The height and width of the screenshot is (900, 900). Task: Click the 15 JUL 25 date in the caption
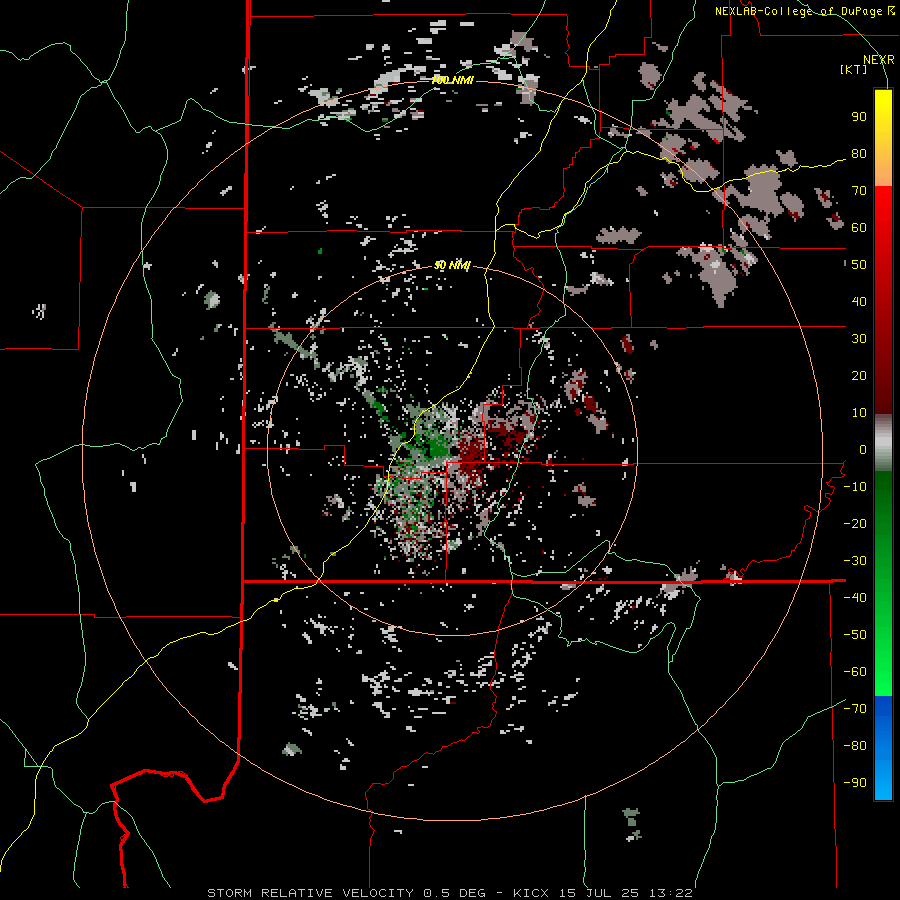click(x=600, y=893)
